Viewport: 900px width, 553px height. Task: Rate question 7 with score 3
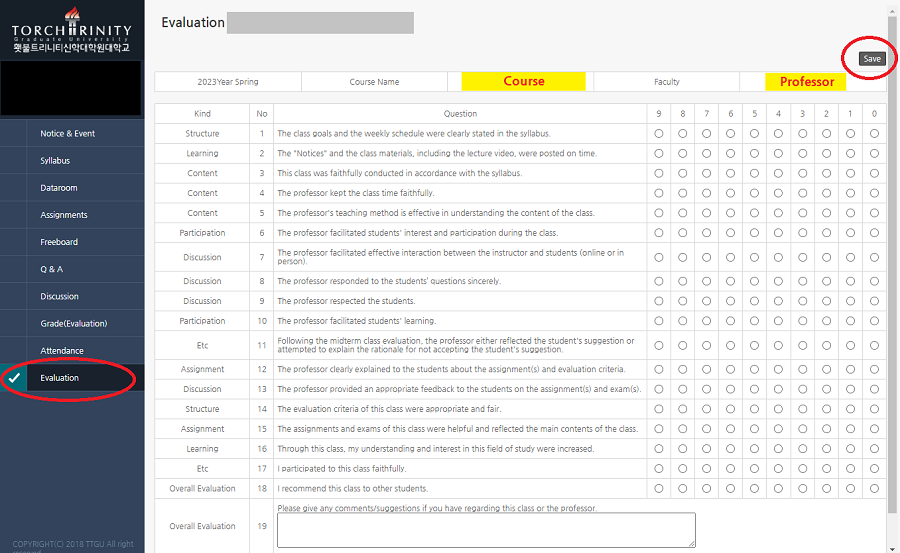tap(802, 257)
